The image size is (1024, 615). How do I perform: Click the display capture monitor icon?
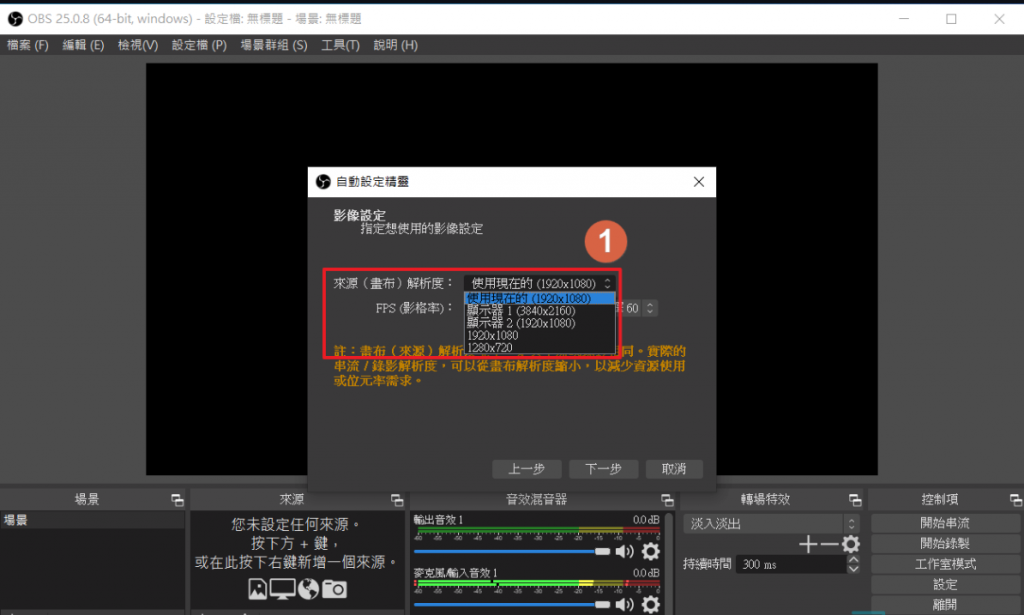pyautogui.click(x=282, y=589)
